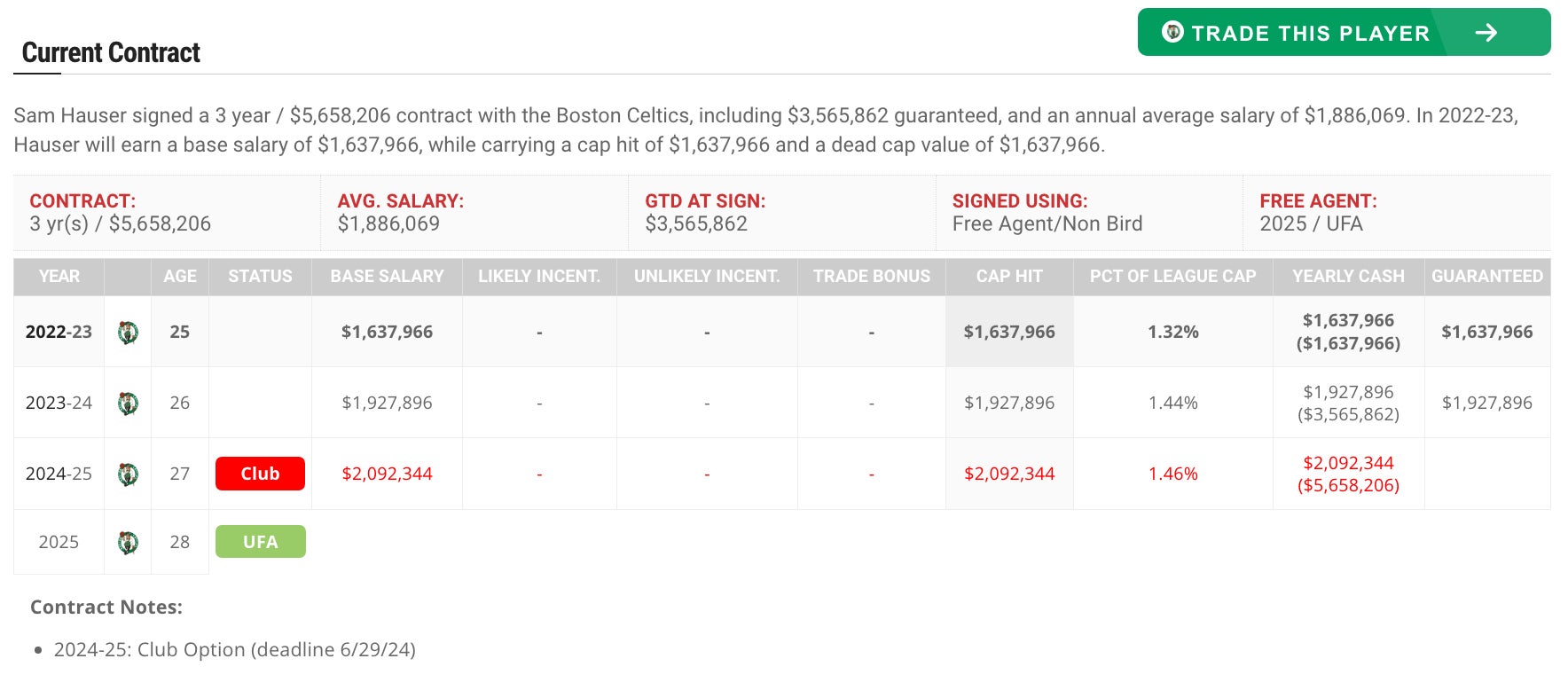
Task: Click Celtics logo in 2022-23 row
Action: click(128, 333)
